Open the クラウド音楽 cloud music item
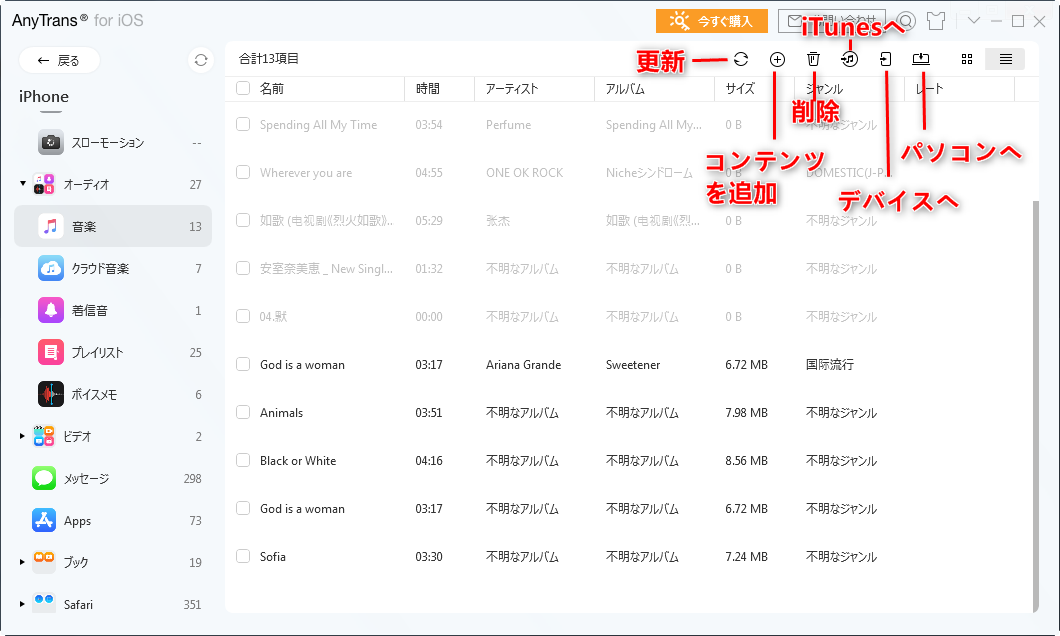This screenshot has height=636, width=1060. coord(113,268)
